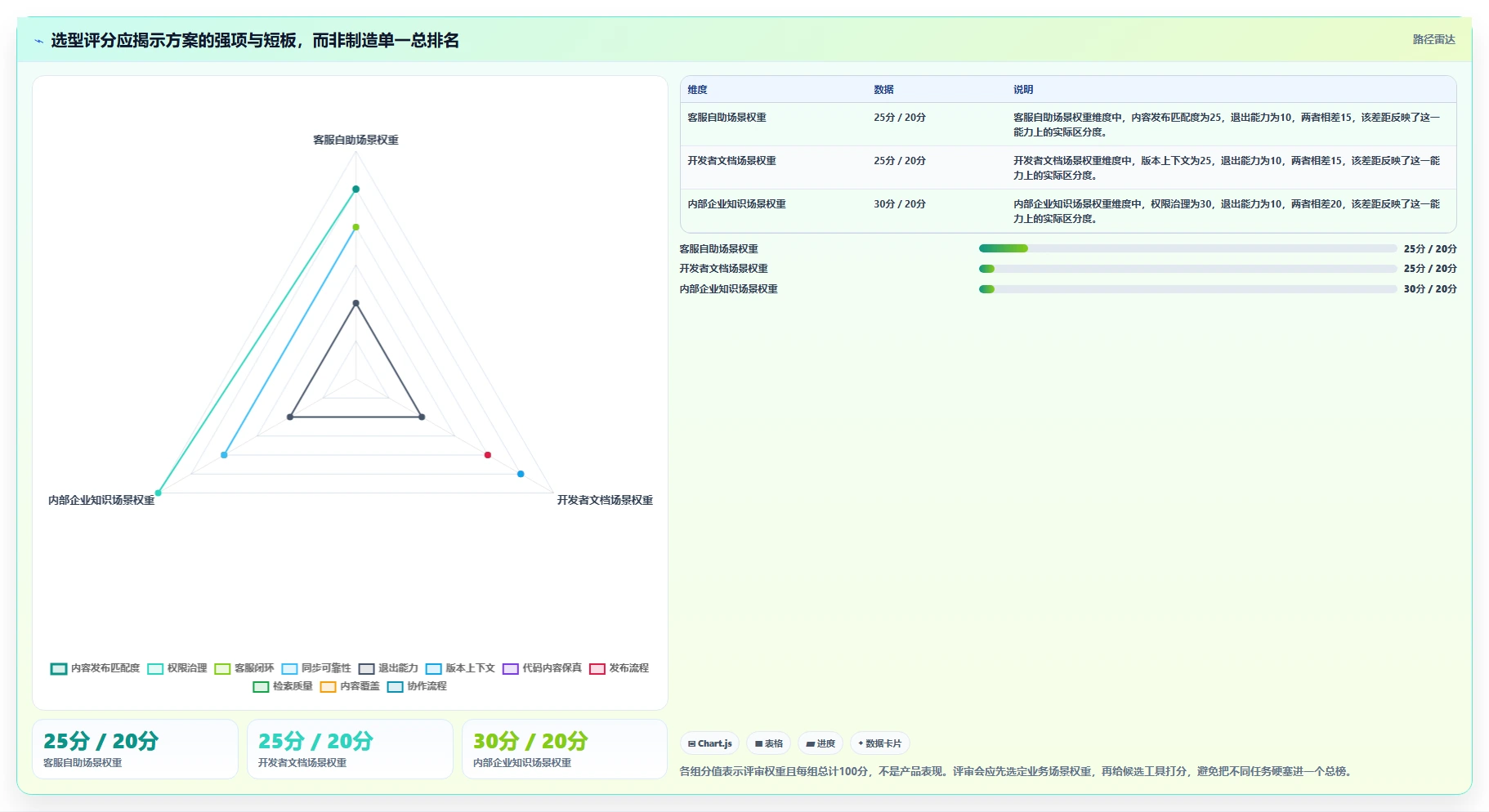
Task: Hide the 退出能力 dataset via legend
Action: [x=388, y=668]
